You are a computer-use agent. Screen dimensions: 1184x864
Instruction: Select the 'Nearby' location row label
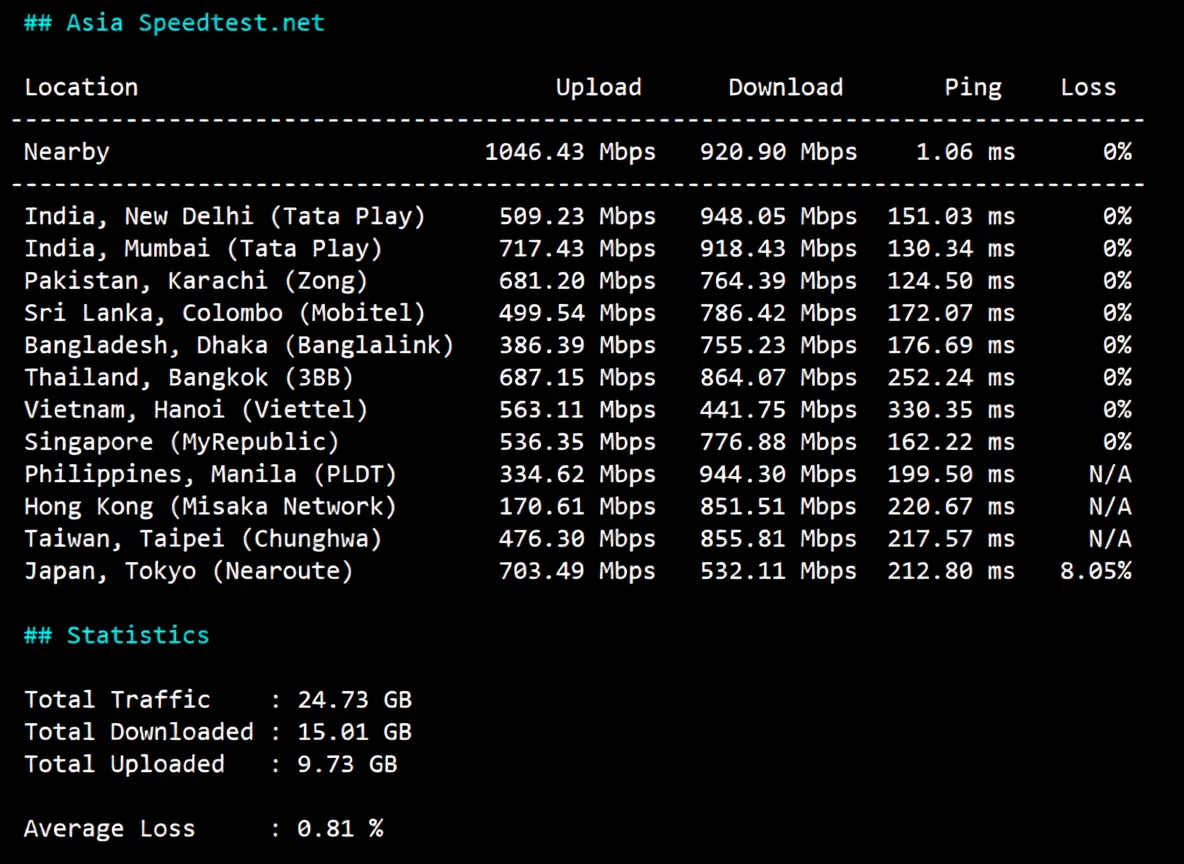pyautogui.click(x=66, y=152)
